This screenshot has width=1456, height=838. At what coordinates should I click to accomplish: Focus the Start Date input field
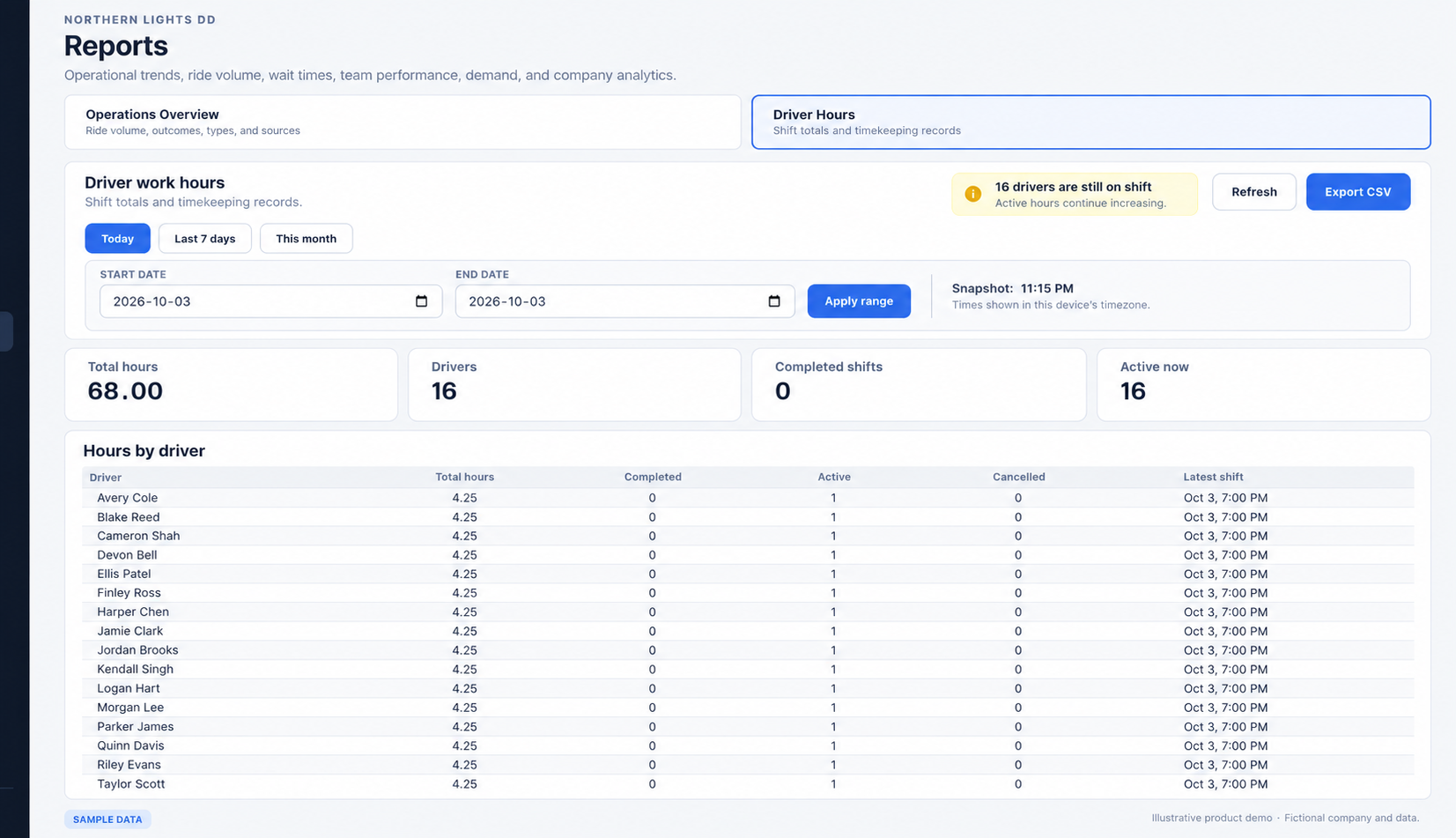click(270, 301)
